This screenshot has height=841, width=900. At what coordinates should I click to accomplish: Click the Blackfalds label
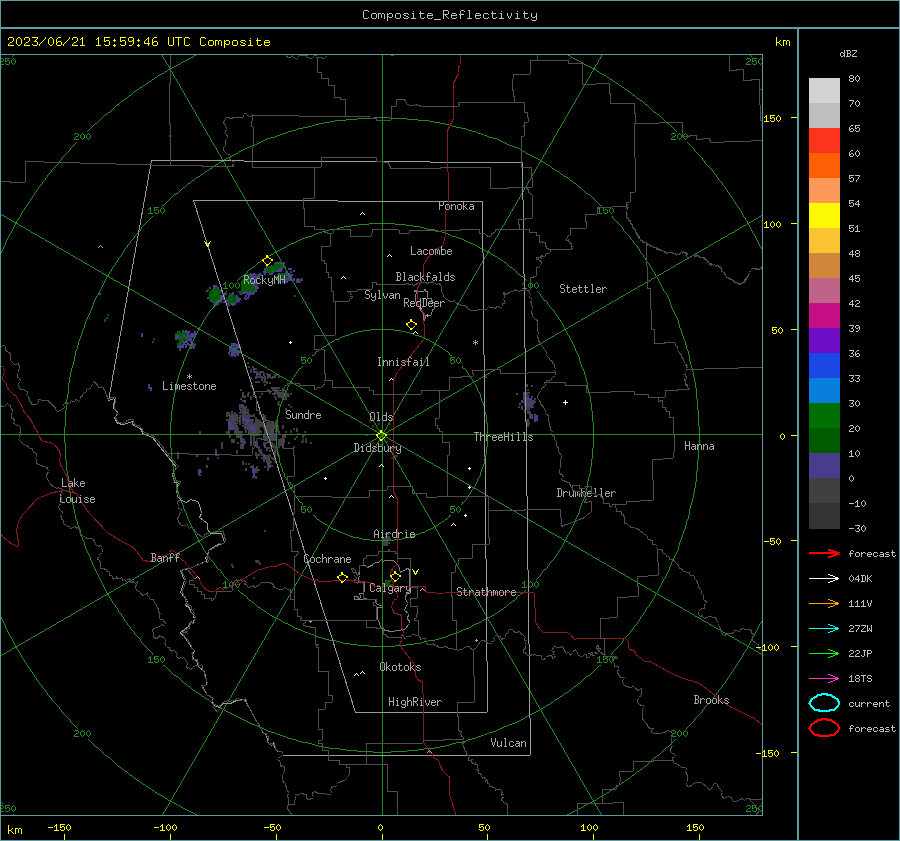[425, 277]
